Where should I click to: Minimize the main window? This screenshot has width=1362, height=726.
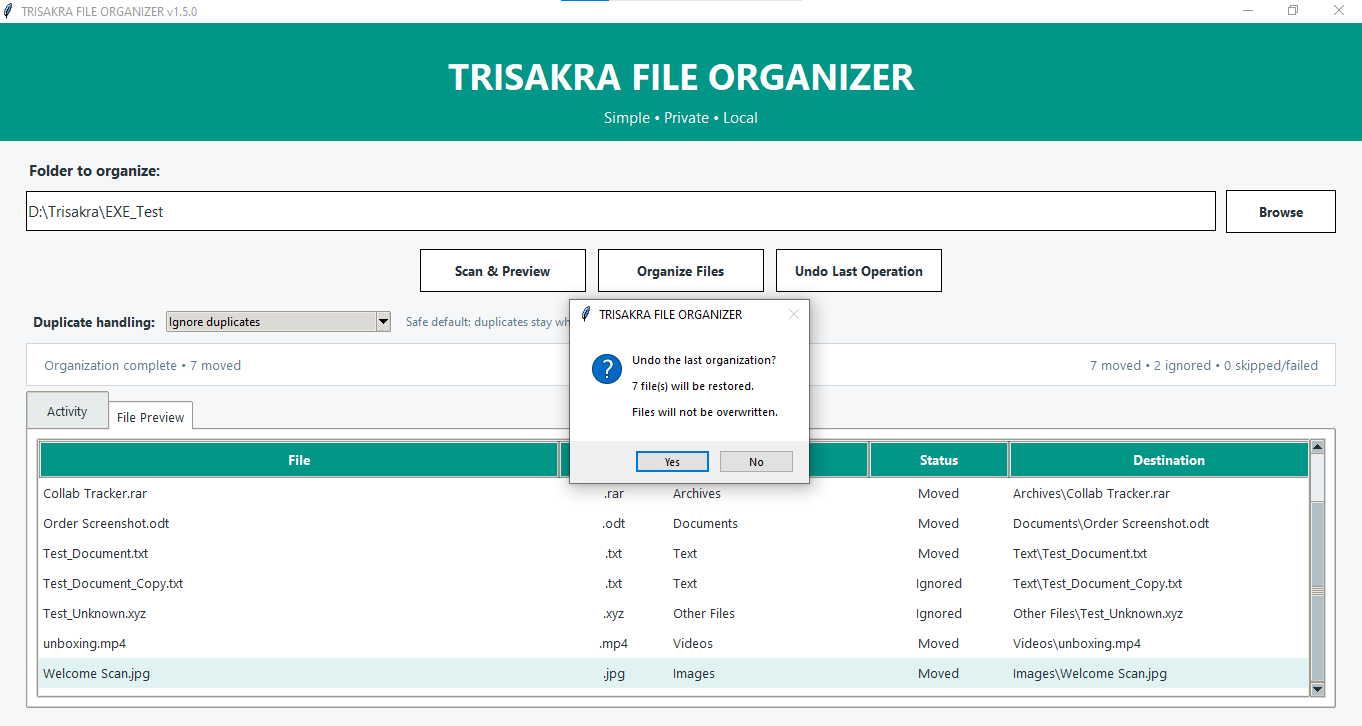point(1248,10)
